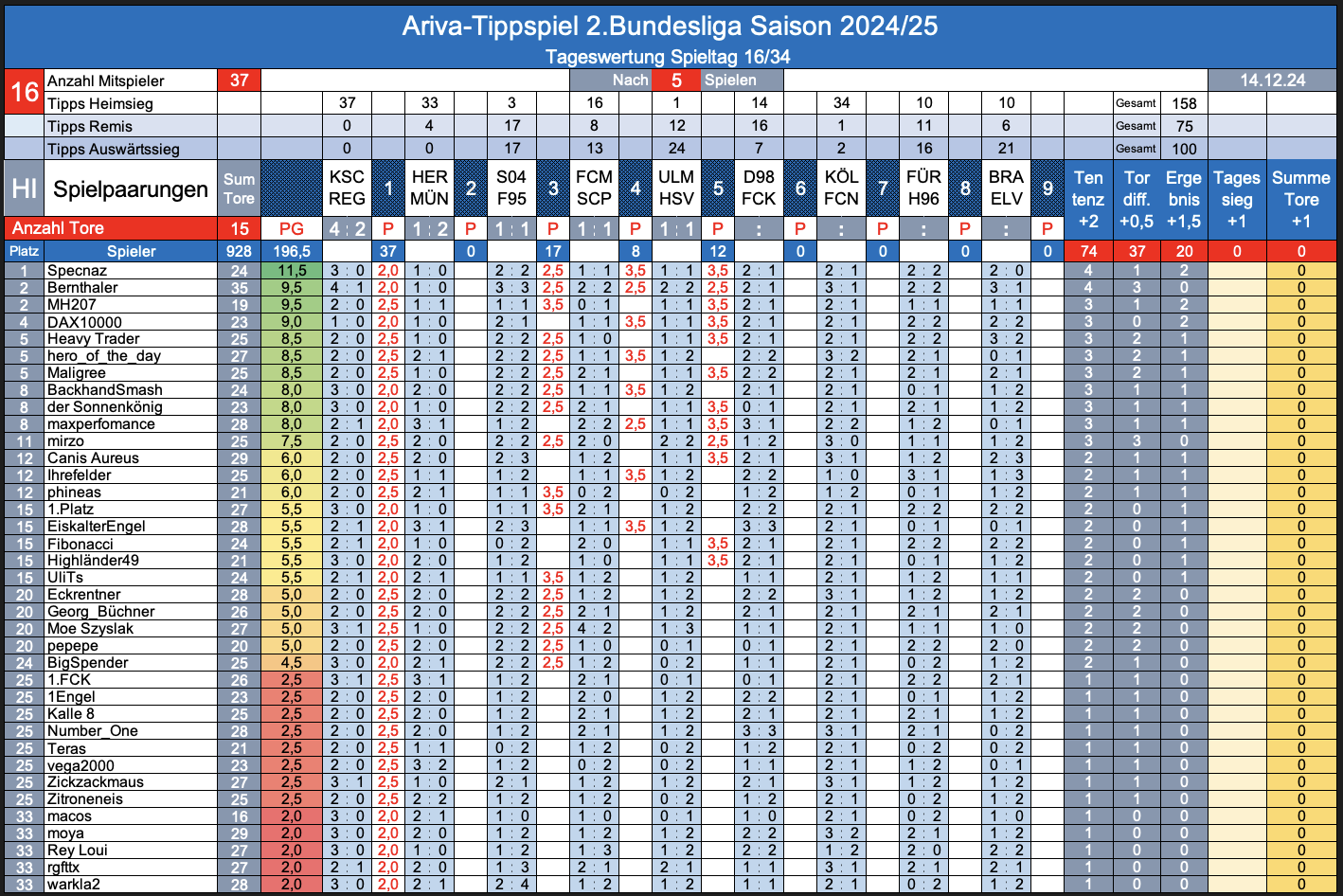The image size is (1343, 896).
Task: Click the Spielpaarungen header cell
Action: pos(131,188)
